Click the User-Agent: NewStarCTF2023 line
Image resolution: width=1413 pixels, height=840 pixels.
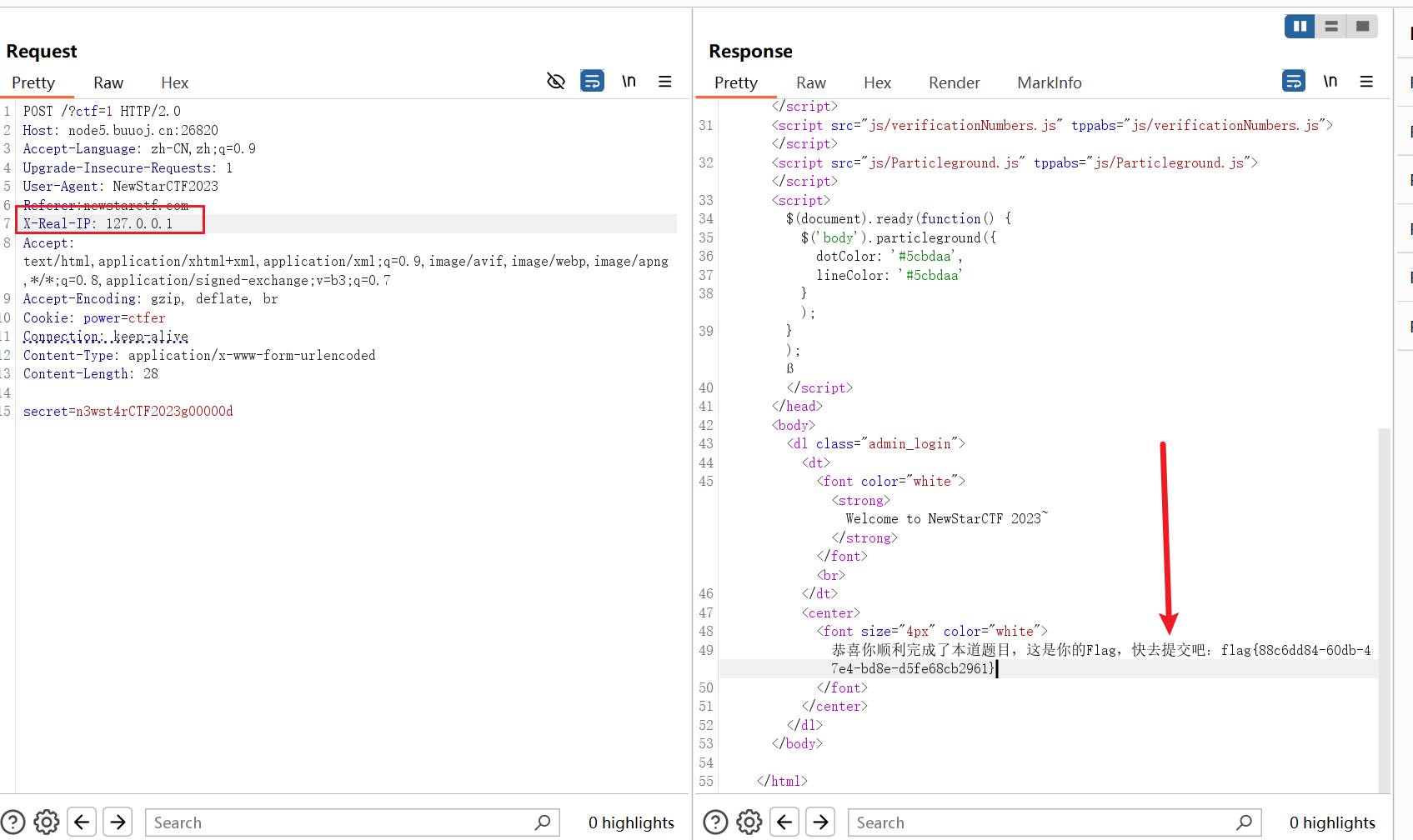(x=121, y=186)
